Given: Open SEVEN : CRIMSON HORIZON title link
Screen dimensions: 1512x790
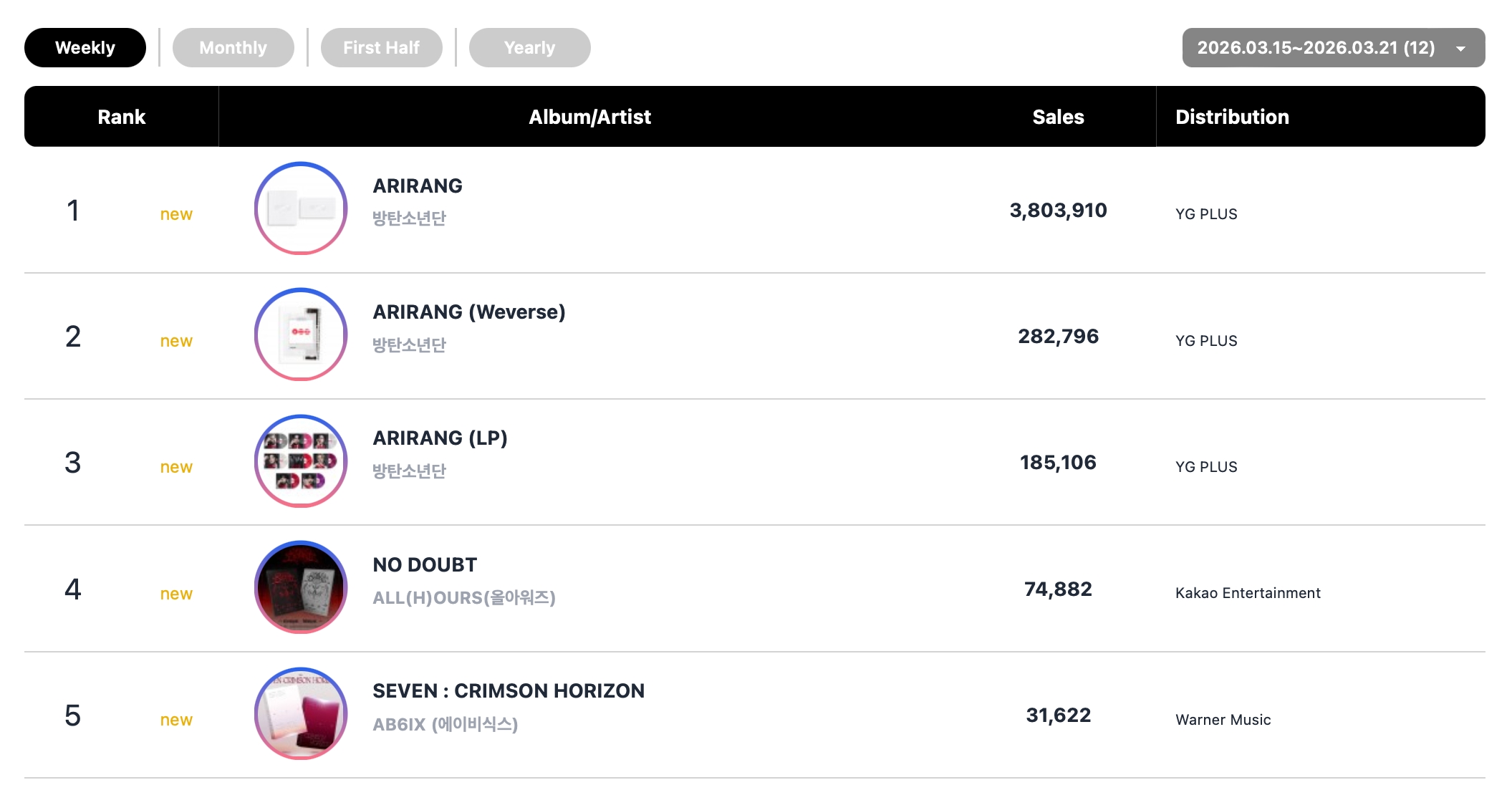Looking at the screenshot, I should coord(509,691).
